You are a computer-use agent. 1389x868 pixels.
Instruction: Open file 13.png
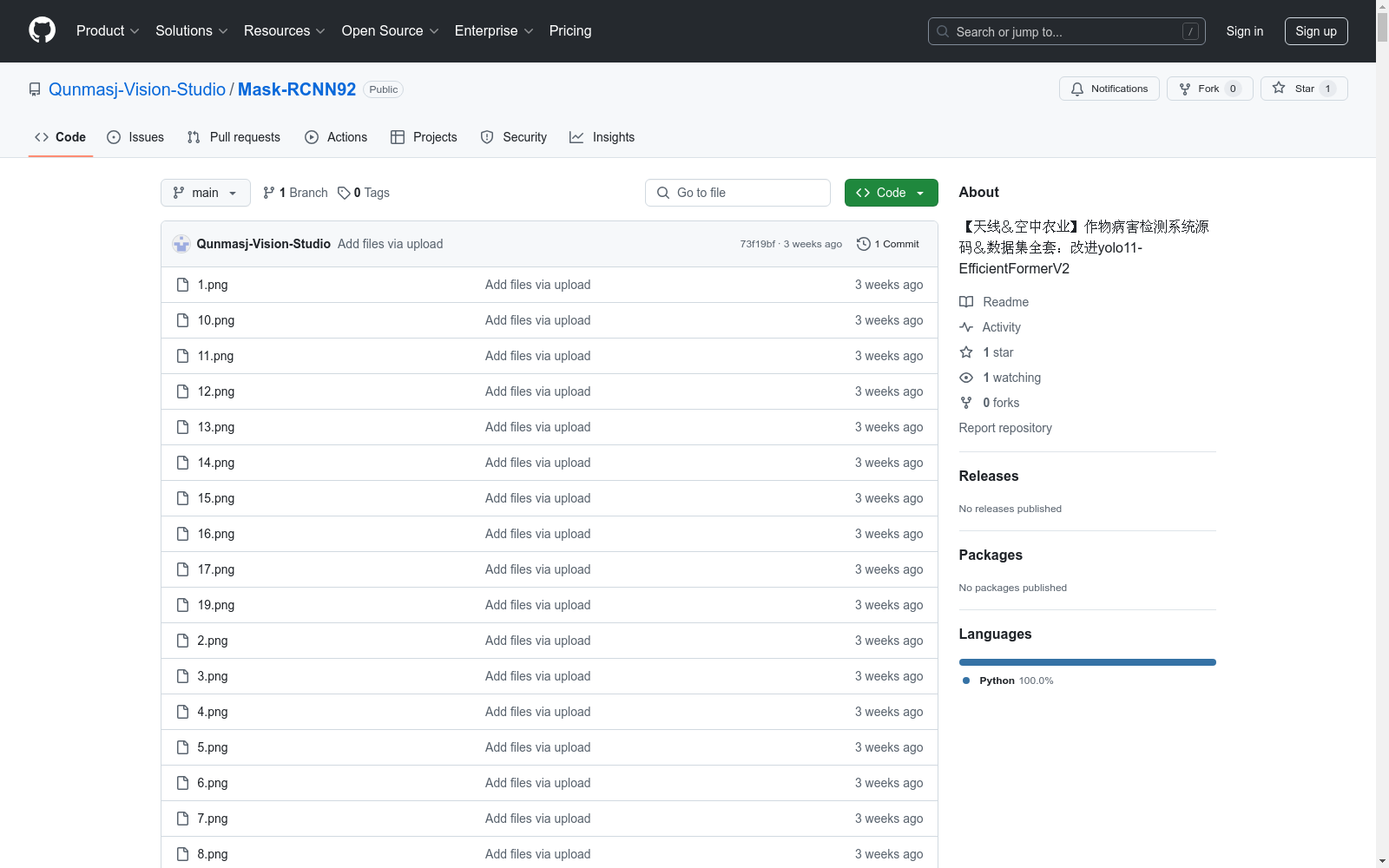[215, 427]
